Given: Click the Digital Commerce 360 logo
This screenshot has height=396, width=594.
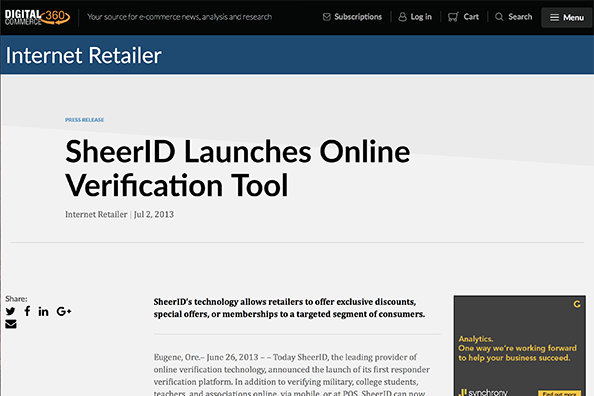Looking at the screenshot, I should tap(38, 17).
